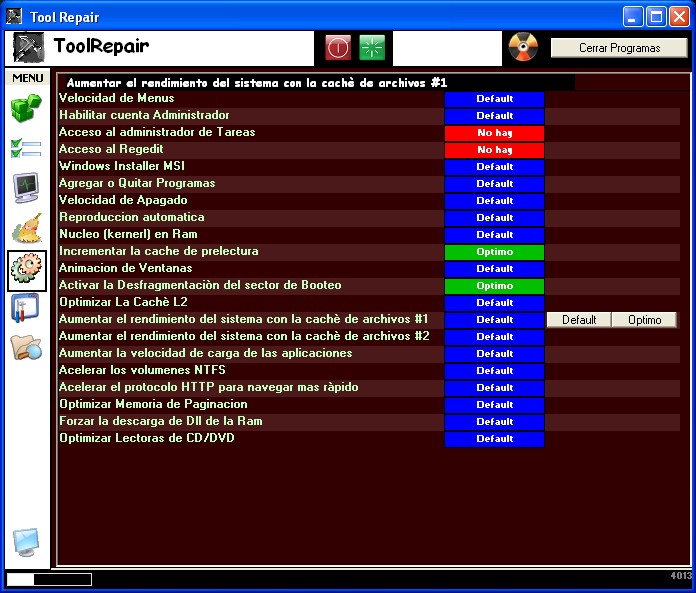Open the system monitor sidebar section
This screenshot has height=593, width=696.
pos(26,188)
